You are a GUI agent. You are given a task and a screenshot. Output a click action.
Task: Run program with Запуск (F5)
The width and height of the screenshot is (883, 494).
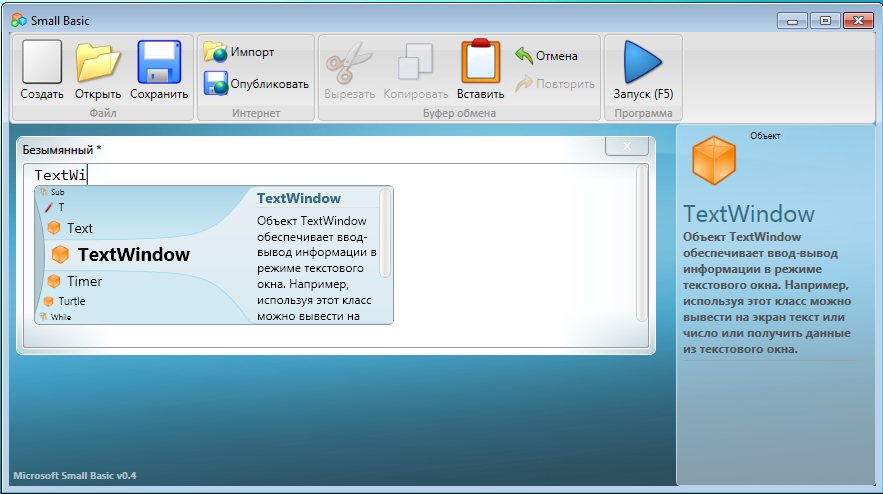click(643, 71)
